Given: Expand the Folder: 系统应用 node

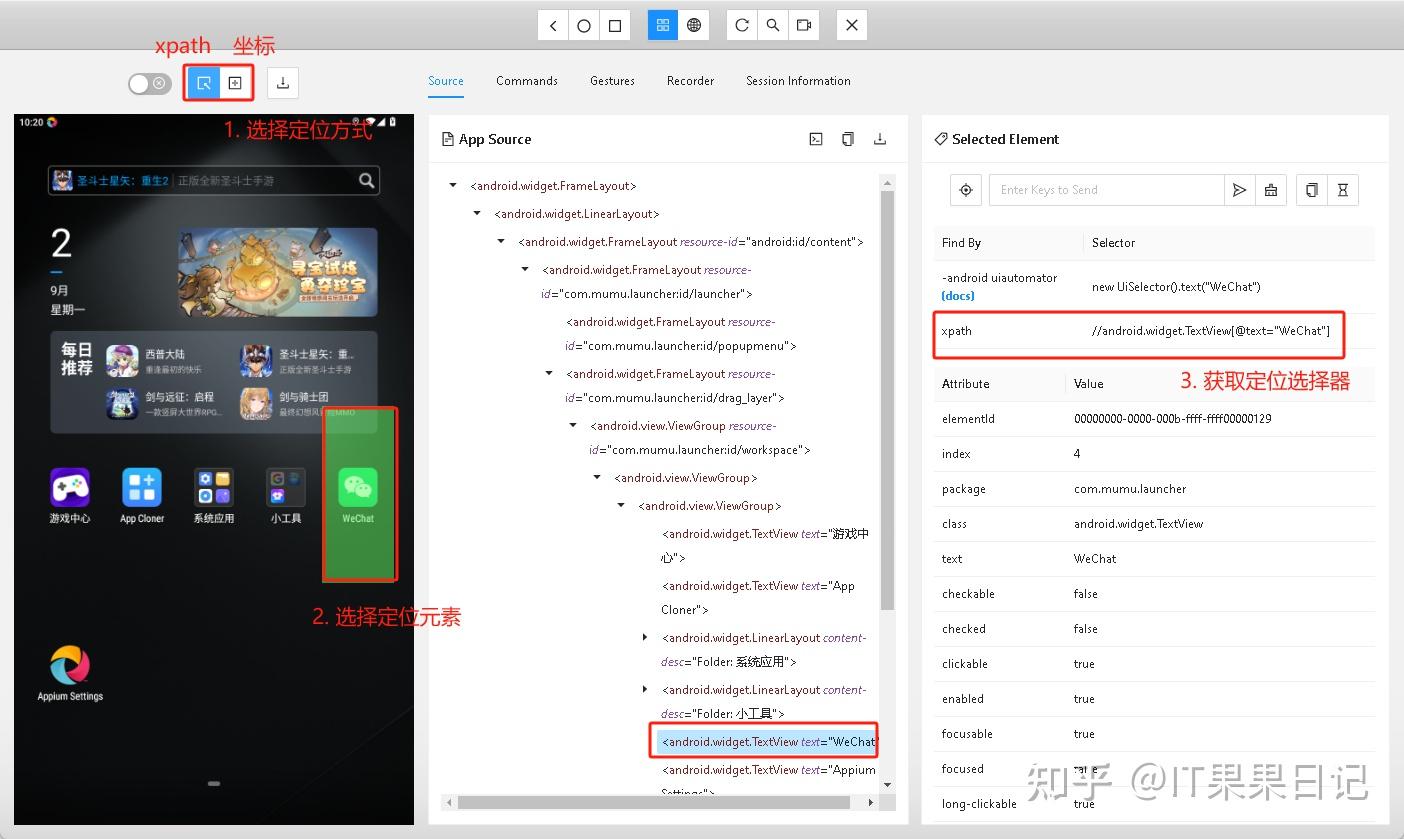Looking at the screenshot, I should [x=645, y=637].
